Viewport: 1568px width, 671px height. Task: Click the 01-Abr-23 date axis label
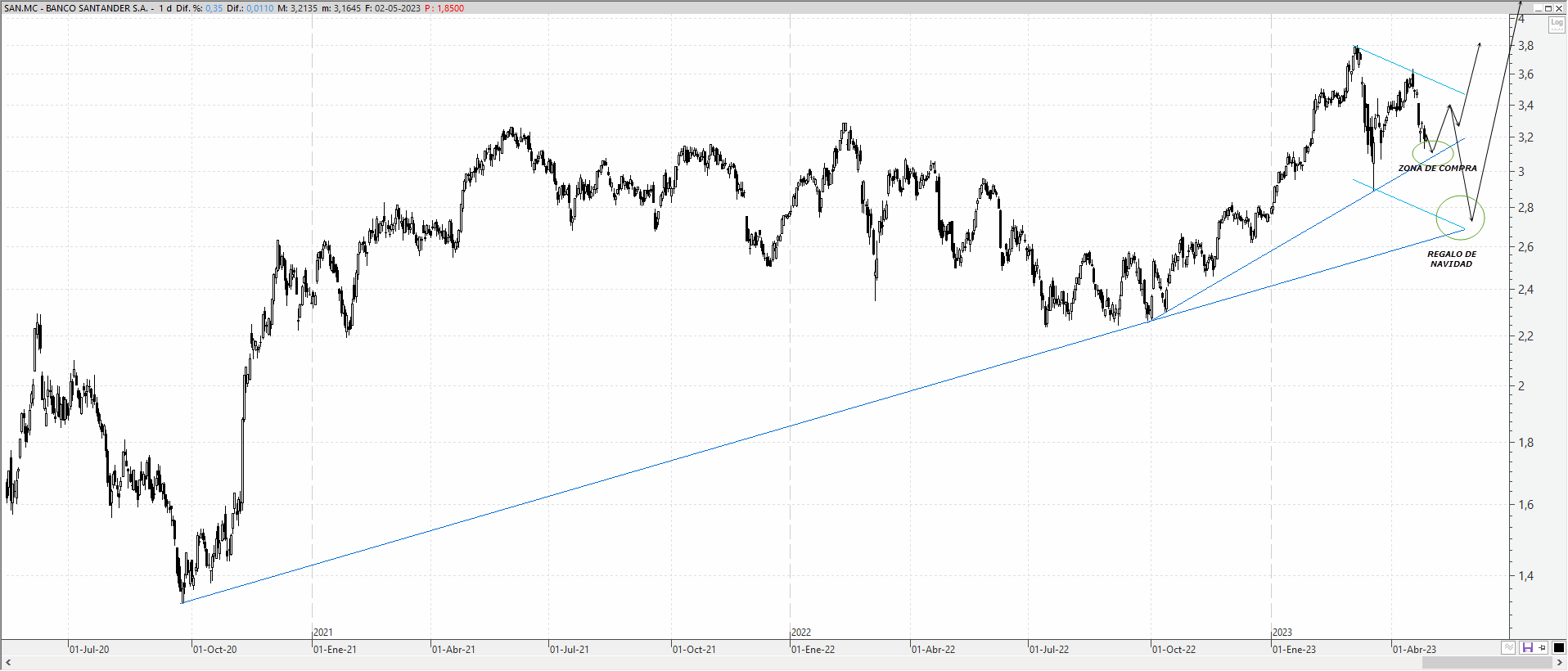1415,650
